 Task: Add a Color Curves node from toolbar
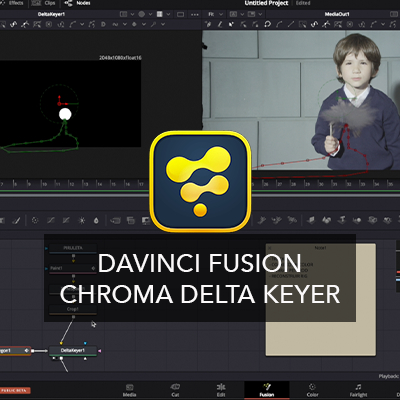pos(51,220)
